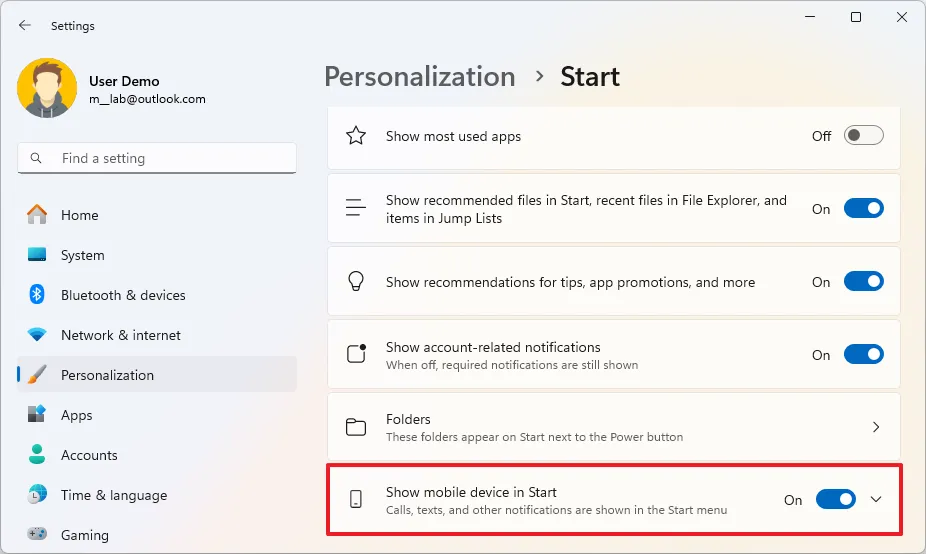Go back using the arrow icon
Image resolution: width=926 pixels, height=554 pixels.
coord(24,25)
